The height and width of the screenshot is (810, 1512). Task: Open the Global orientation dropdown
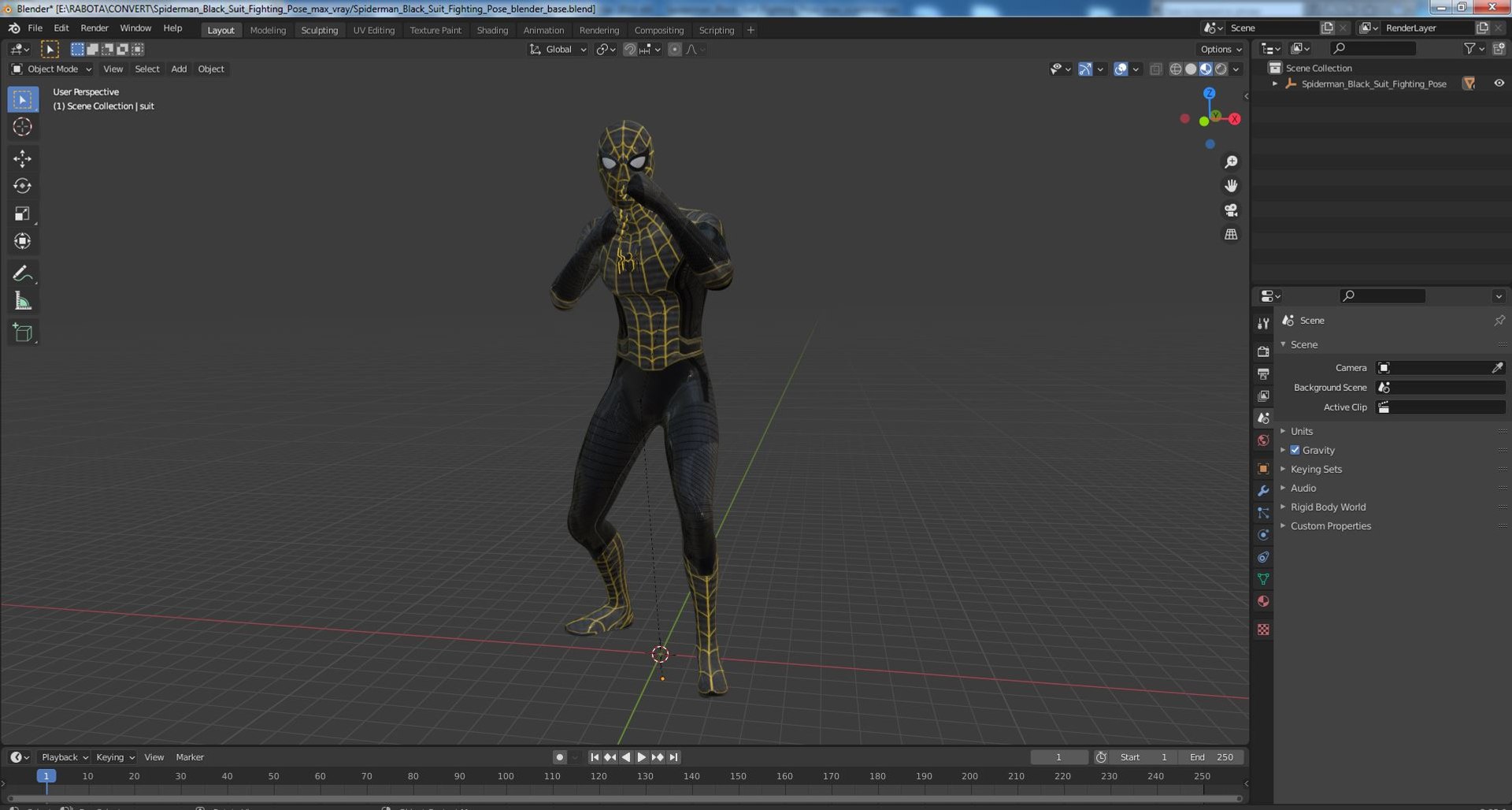tap(558, 50)
